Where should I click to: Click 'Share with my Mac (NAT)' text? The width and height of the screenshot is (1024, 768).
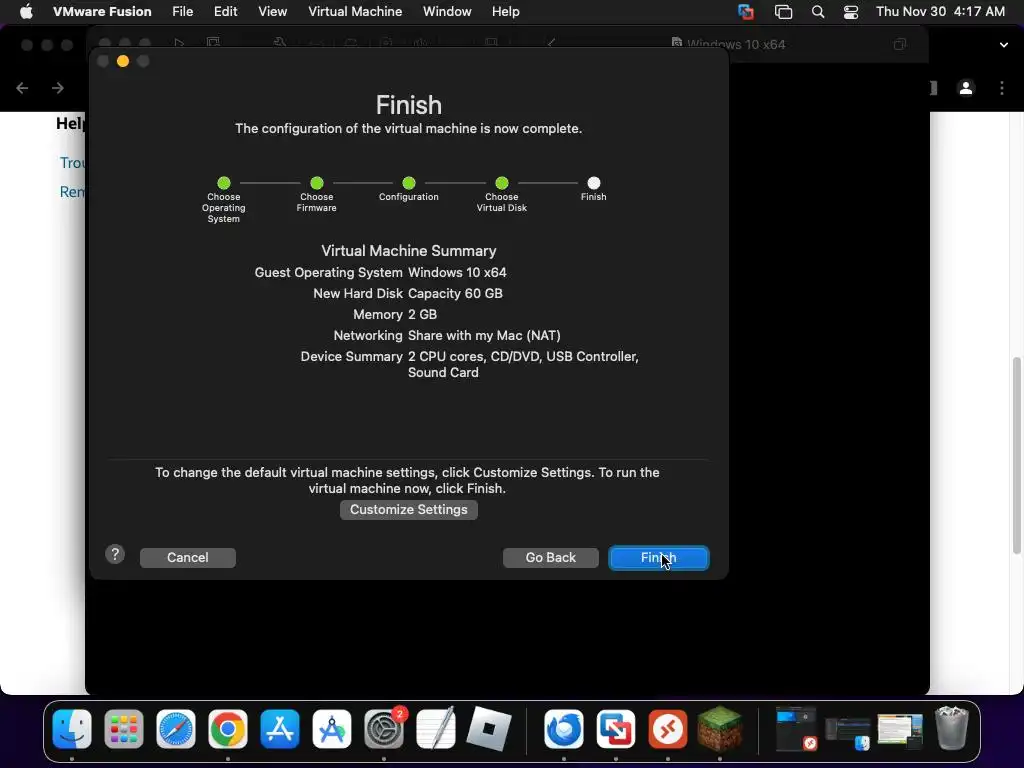click(485, 335)
